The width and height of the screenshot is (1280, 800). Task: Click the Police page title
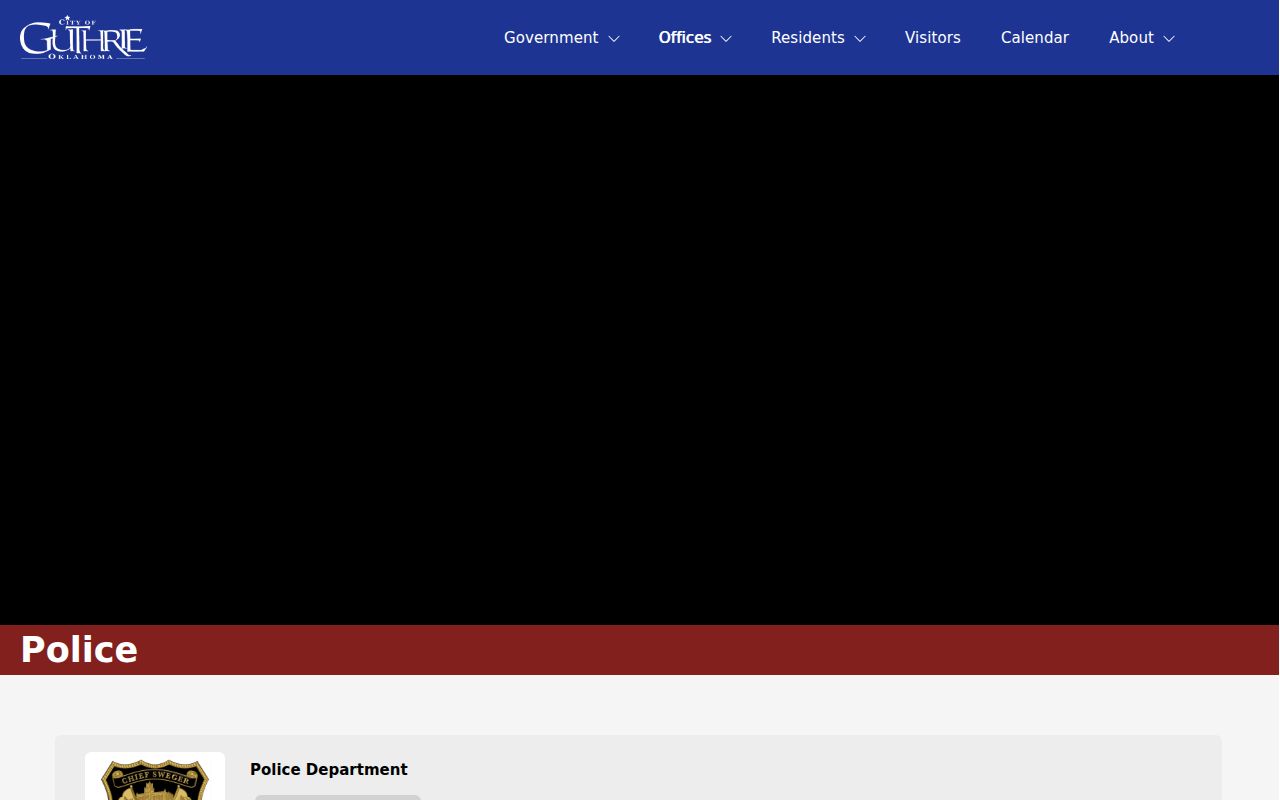pyautogui.click(x=79, y=650)
